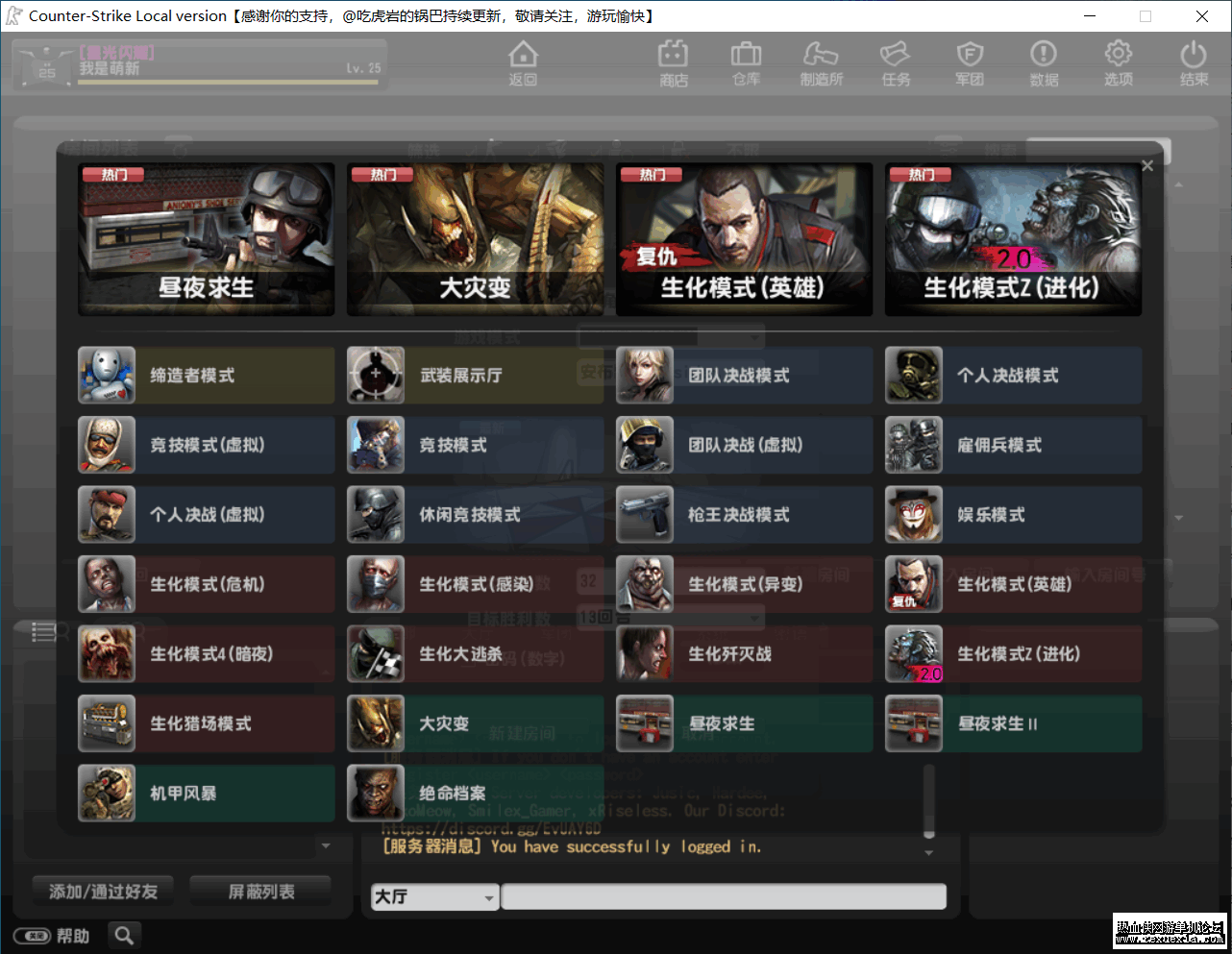Click the 休闲竞技模式 icon
This screenshot has width=1232, height=954.
[376, 515]
